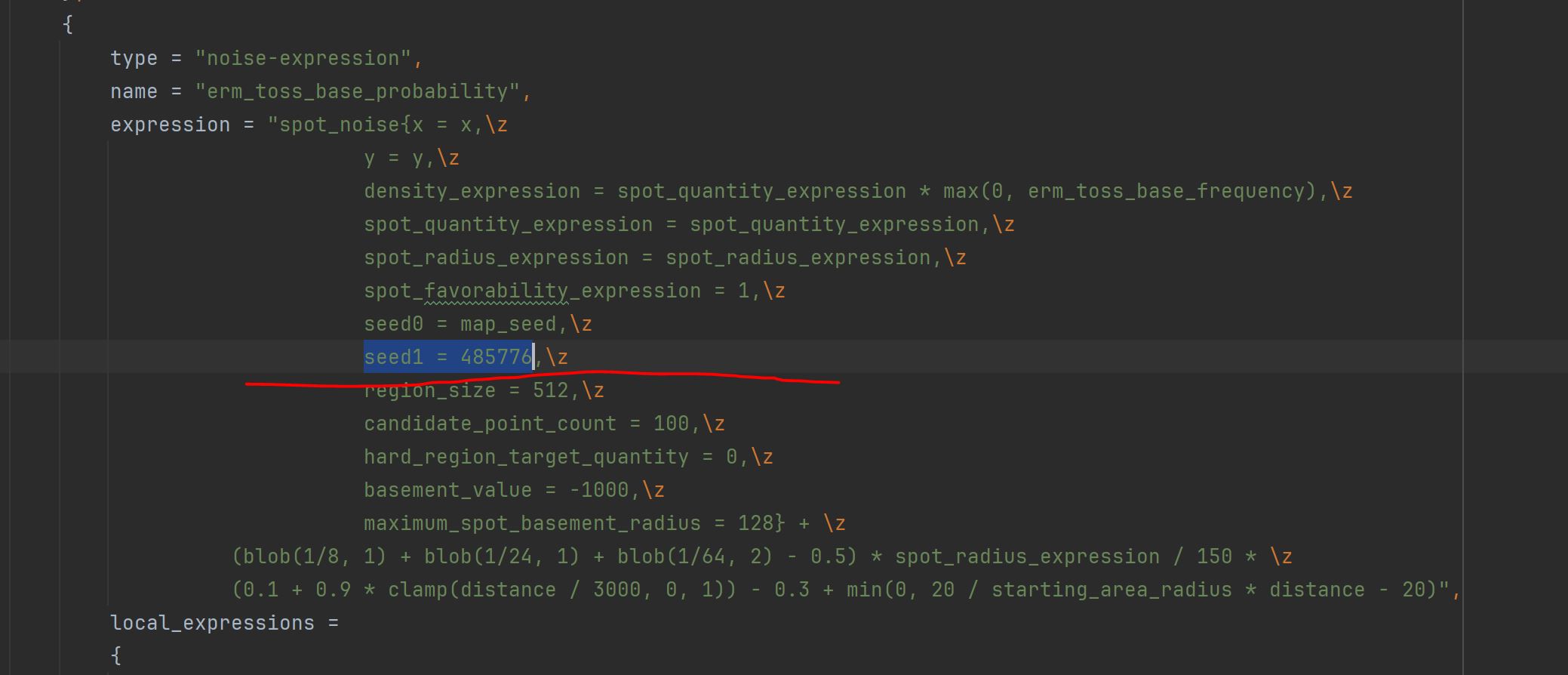1568x675 pixels.
Task: Click the expression = "spot_noise{x = x, line
Action: 309,125
